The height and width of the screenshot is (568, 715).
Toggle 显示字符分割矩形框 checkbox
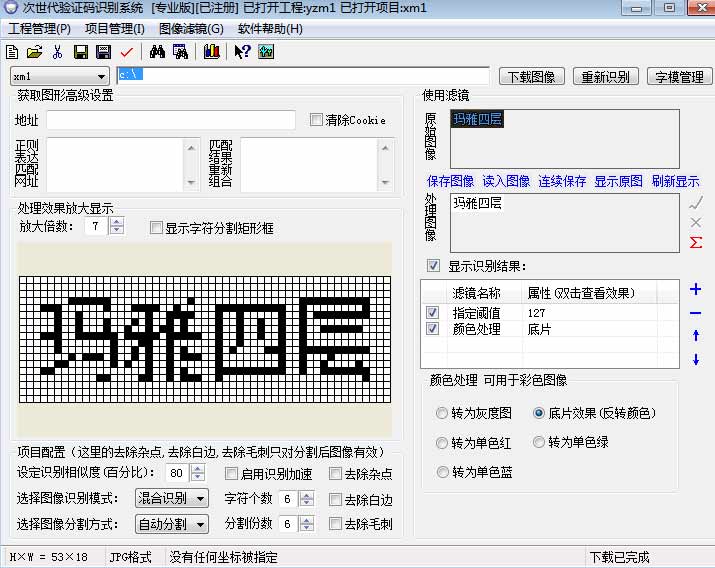(x=156, y=228)
